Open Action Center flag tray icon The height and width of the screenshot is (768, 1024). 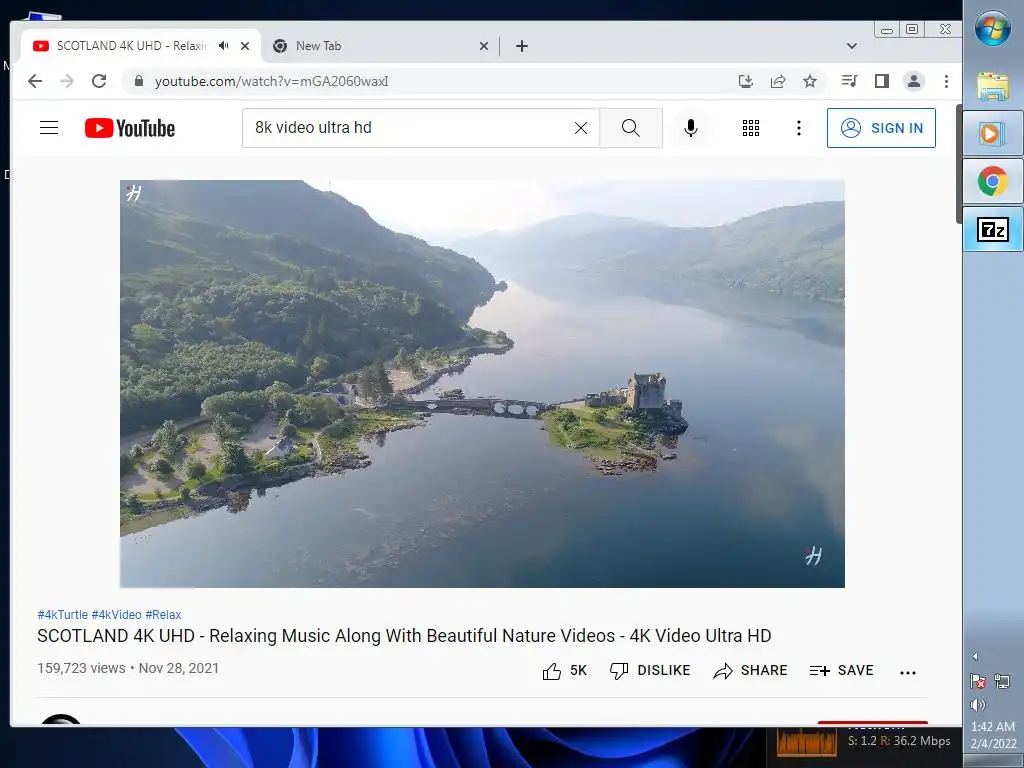click(978, 681)
